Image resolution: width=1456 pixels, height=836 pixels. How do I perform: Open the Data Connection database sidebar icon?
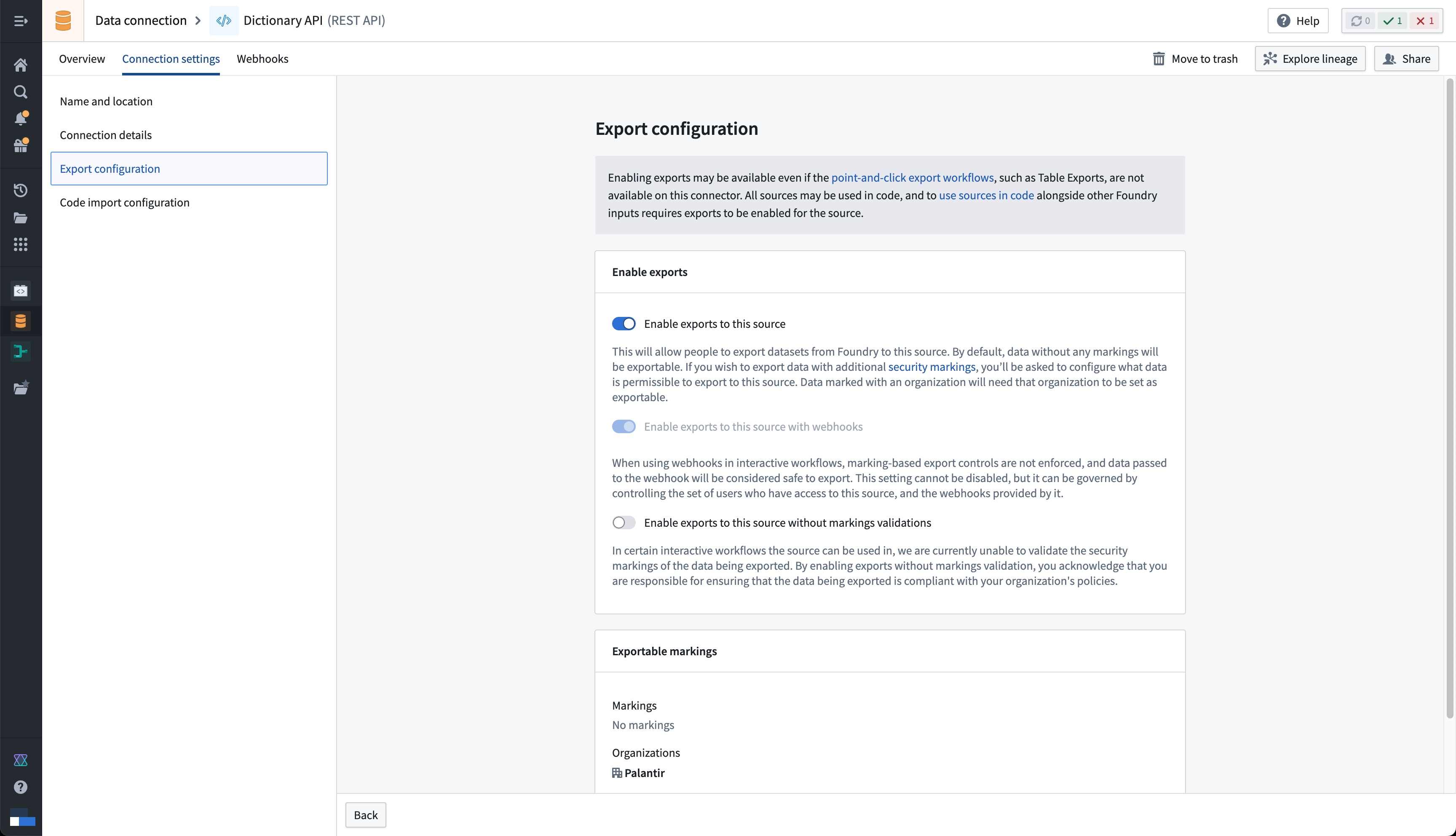[21, 321]
